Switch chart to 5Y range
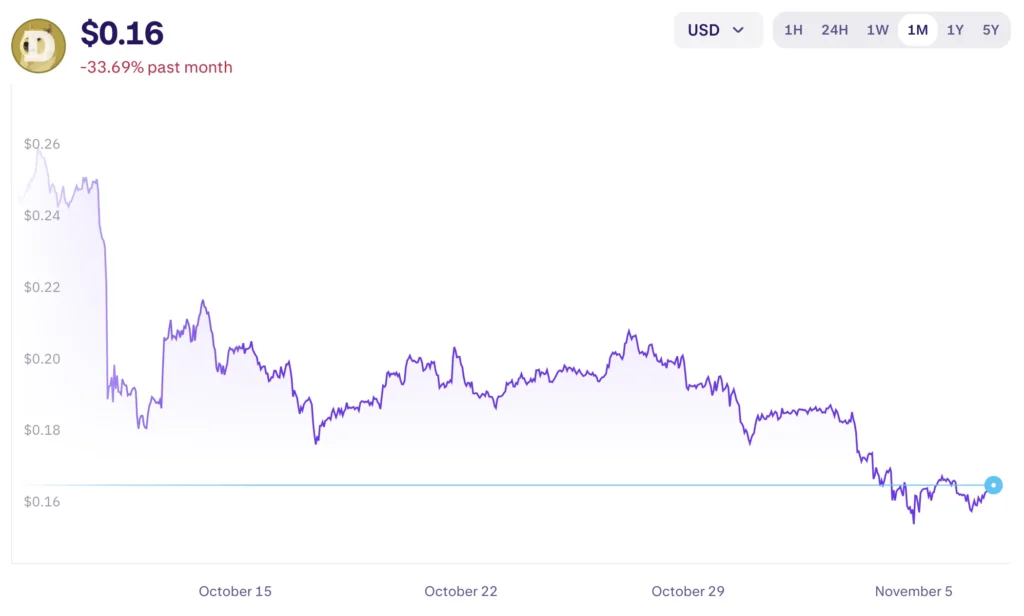This screenshot has height=616, width=1024. point(990,30)
